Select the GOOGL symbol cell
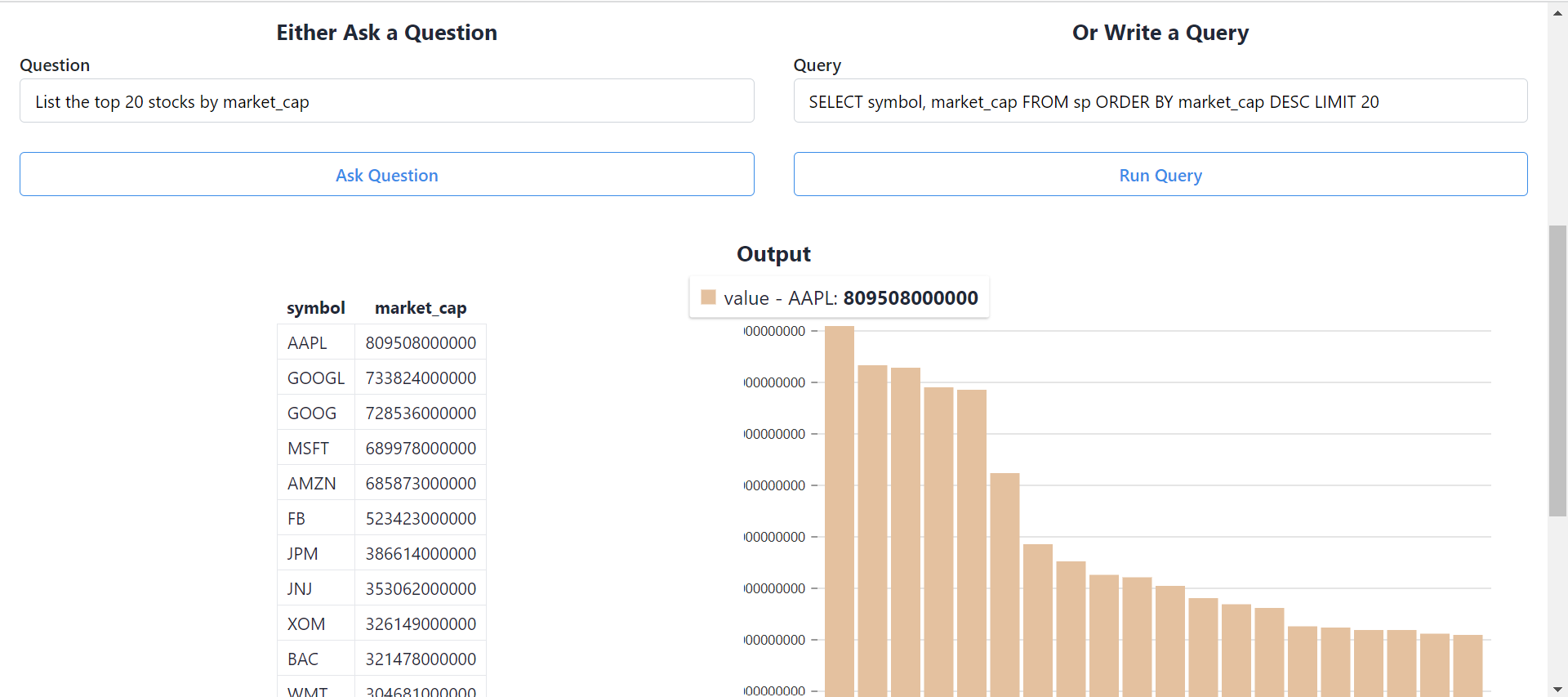This screenshot has height=697, width=1568. (x=316, y=378)
